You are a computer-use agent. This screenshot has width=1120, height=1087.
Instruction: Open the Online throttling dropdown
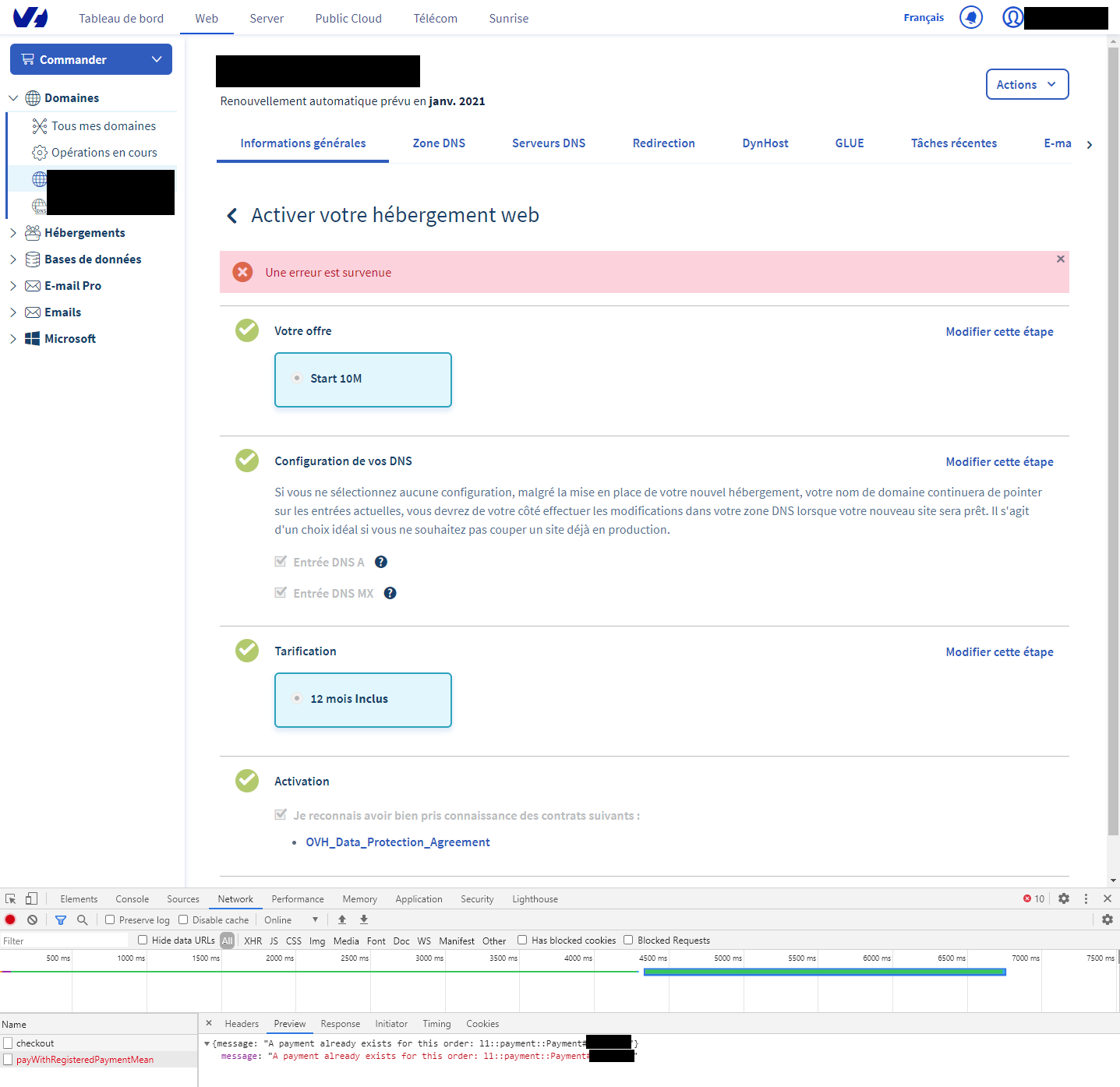tap(291, 919)
